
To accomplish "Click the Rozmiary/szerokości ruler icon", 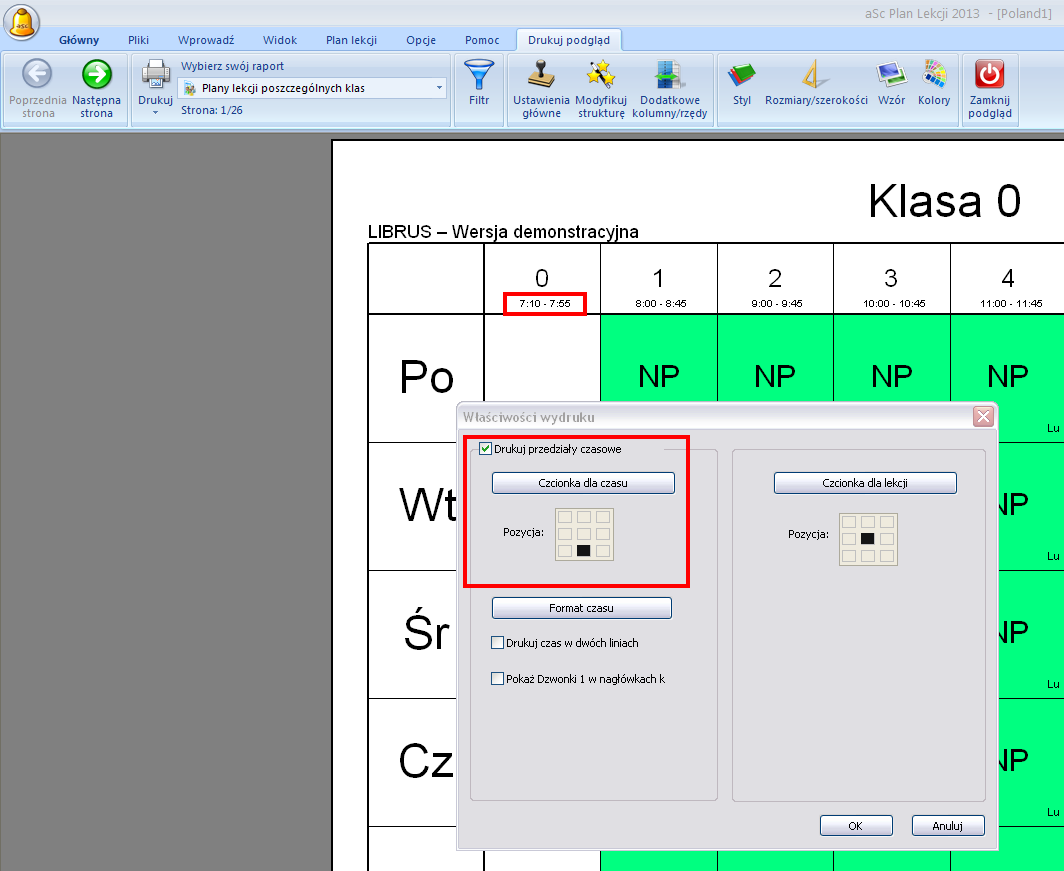I will click(815, 75).
